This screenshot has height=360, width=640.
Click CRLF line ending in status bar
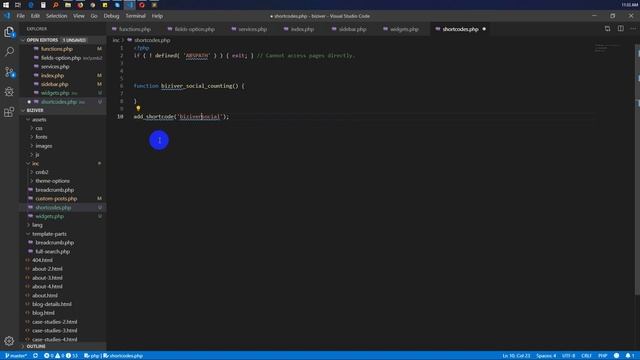tap(587, 356)
